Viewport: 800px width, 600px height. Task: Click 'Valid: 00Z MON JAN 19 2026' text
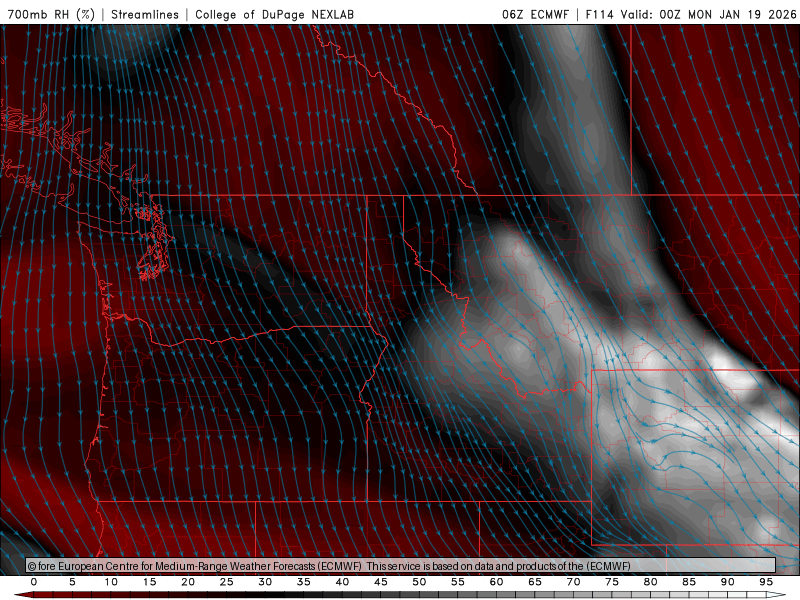click(708, 14)
